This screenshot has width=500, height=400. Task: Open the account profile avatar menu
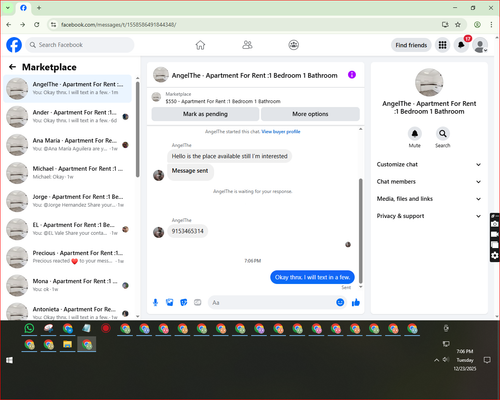480,45
